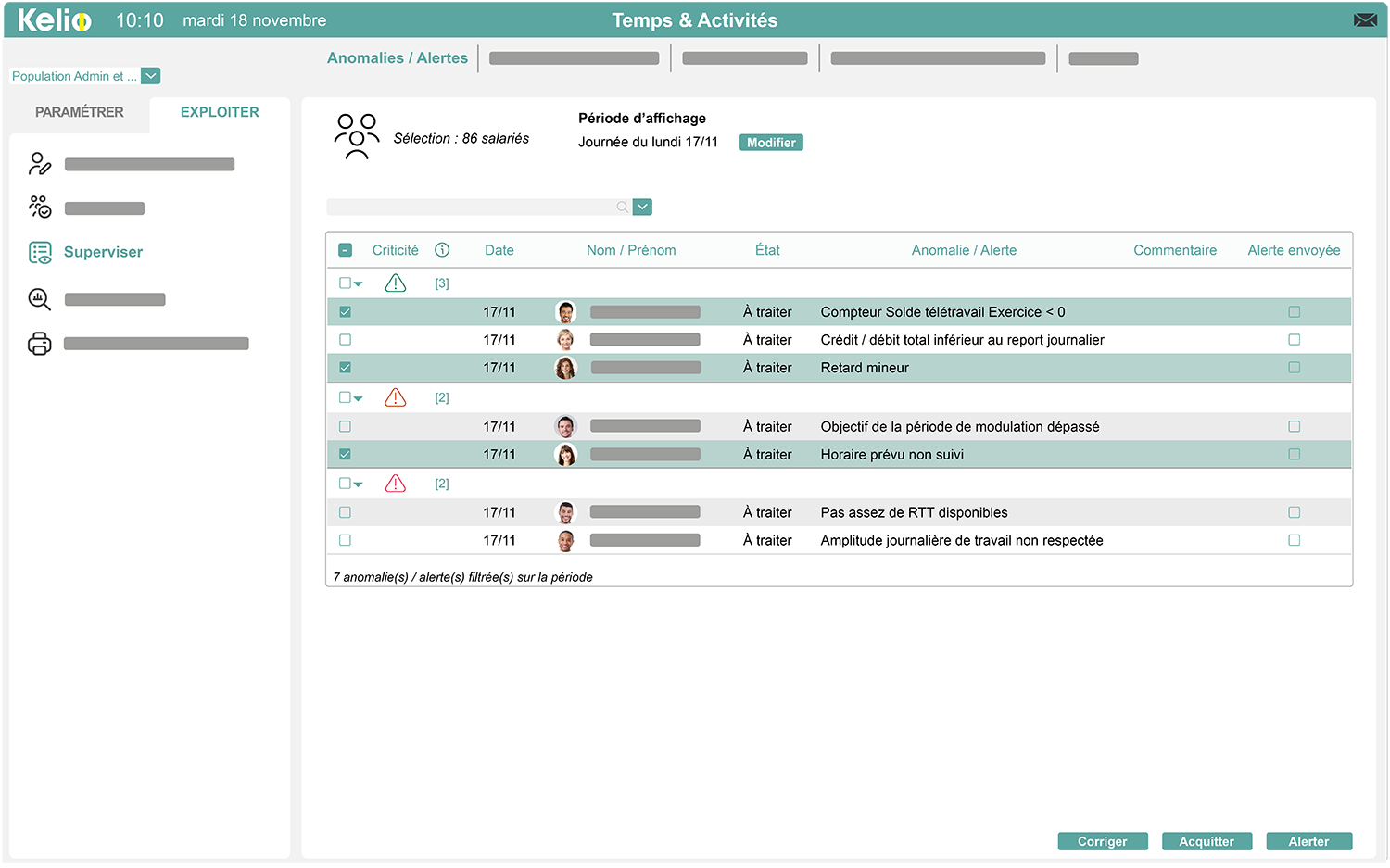1390x868 pixels.
Task: Open the Criticité info icon
Action: [x=442, y=249]
